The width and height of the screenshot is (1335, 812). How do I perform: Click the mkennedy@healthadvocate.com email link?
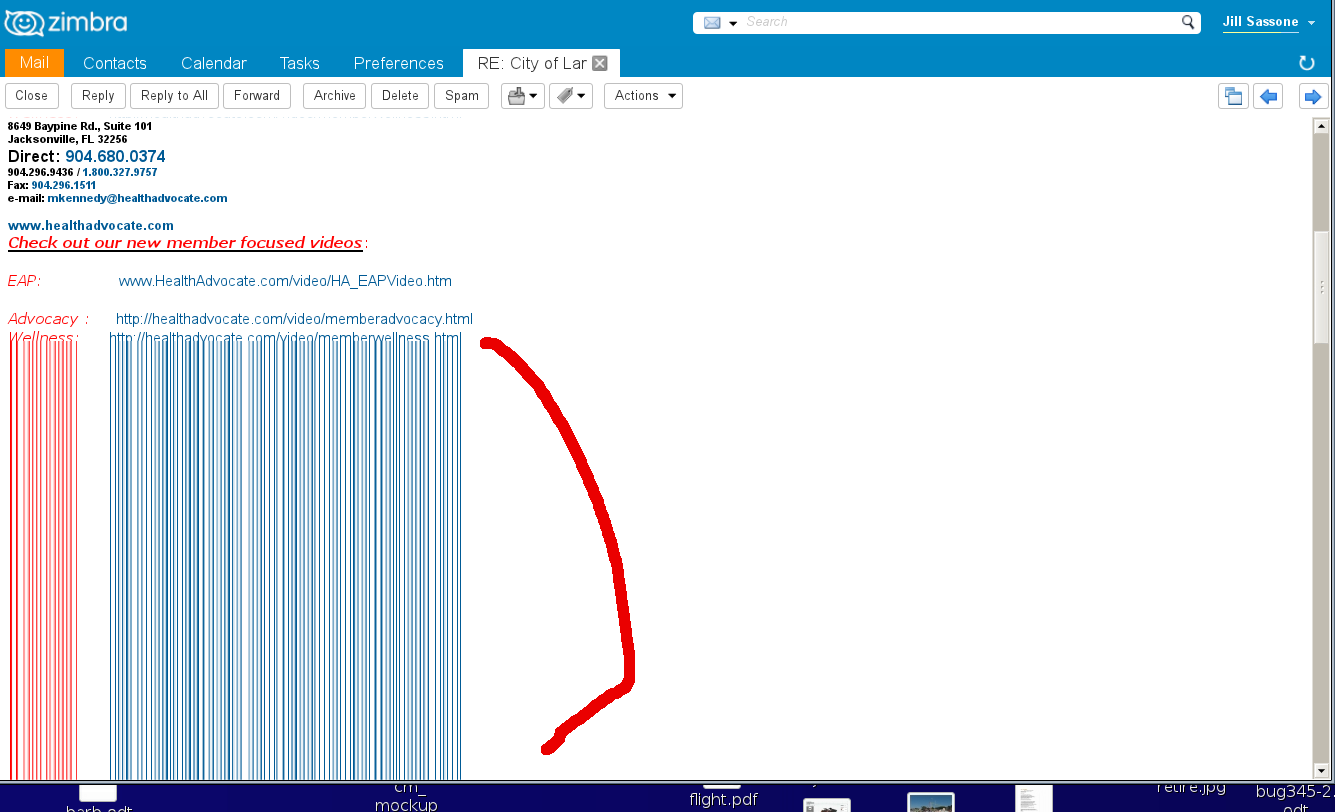click(137, 198)
